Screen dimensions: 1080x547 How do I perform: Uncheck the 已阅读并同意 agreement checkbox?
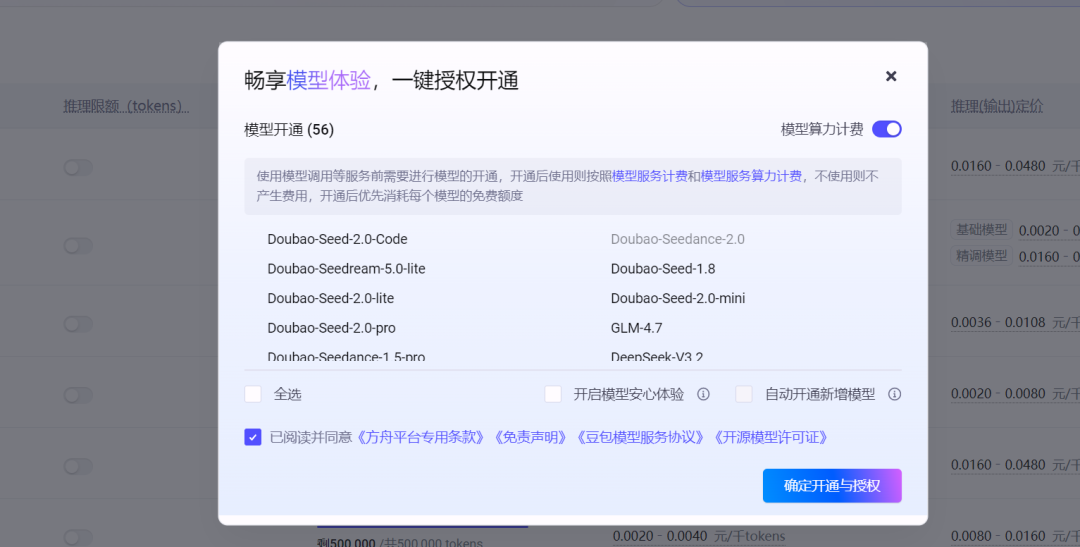[x=253, y=437]
